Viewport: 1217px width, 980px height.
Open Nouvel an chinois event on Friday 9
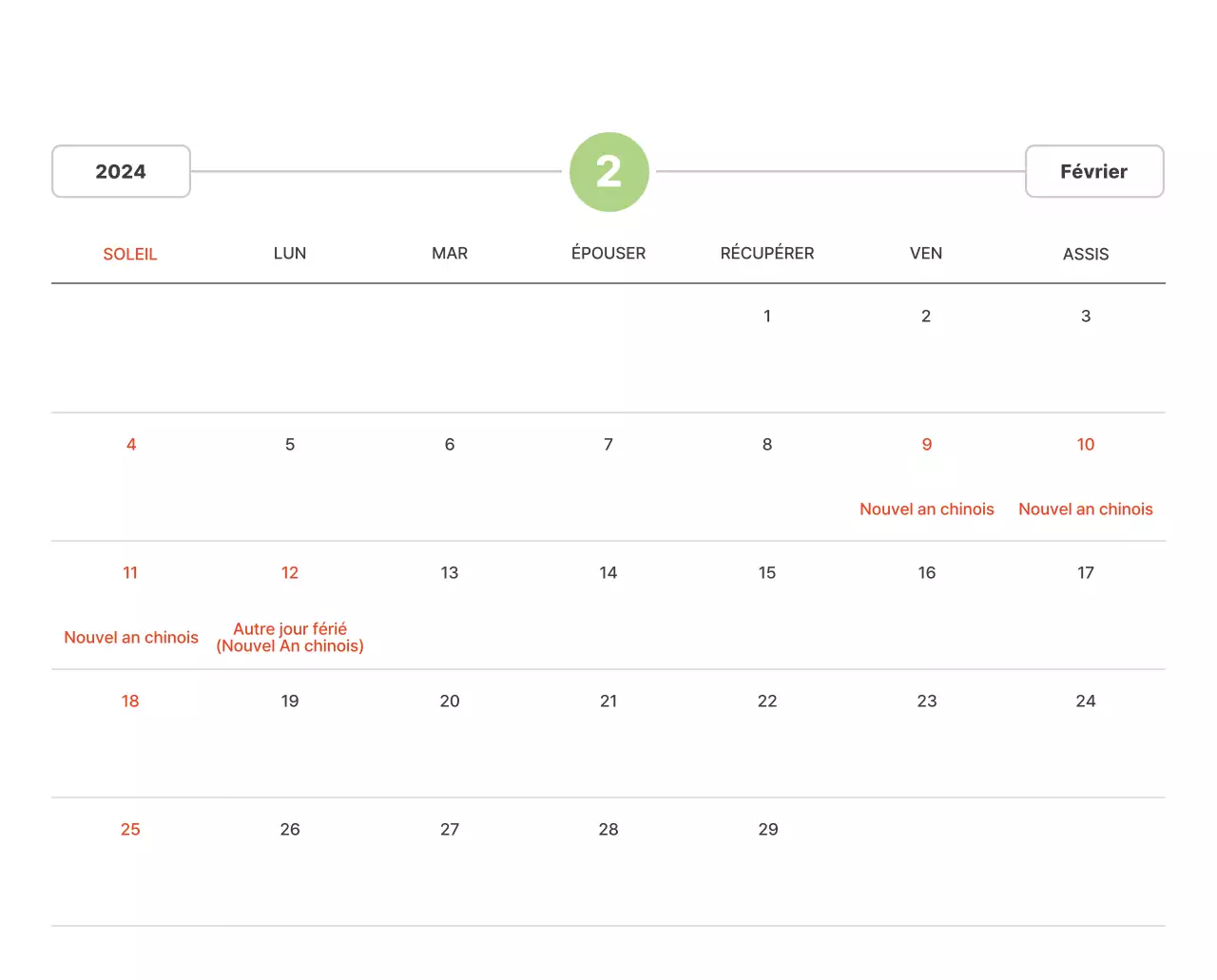pyautogui.click(x=926, y=509)
